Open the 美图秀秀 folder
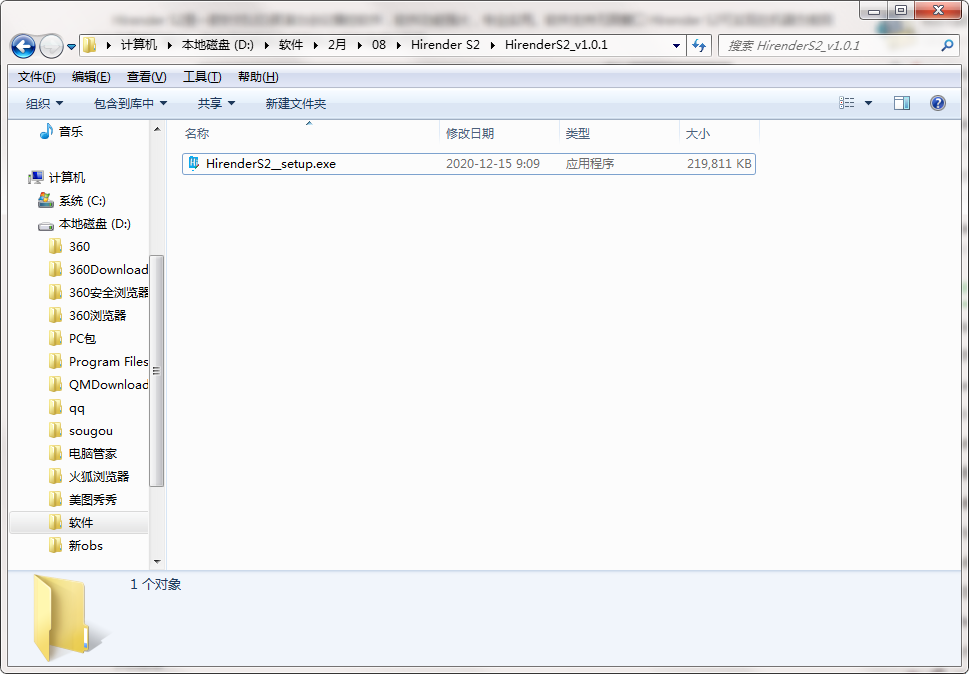Image resolution: width=969 pixels, height=674 pixels. point(93,500)
